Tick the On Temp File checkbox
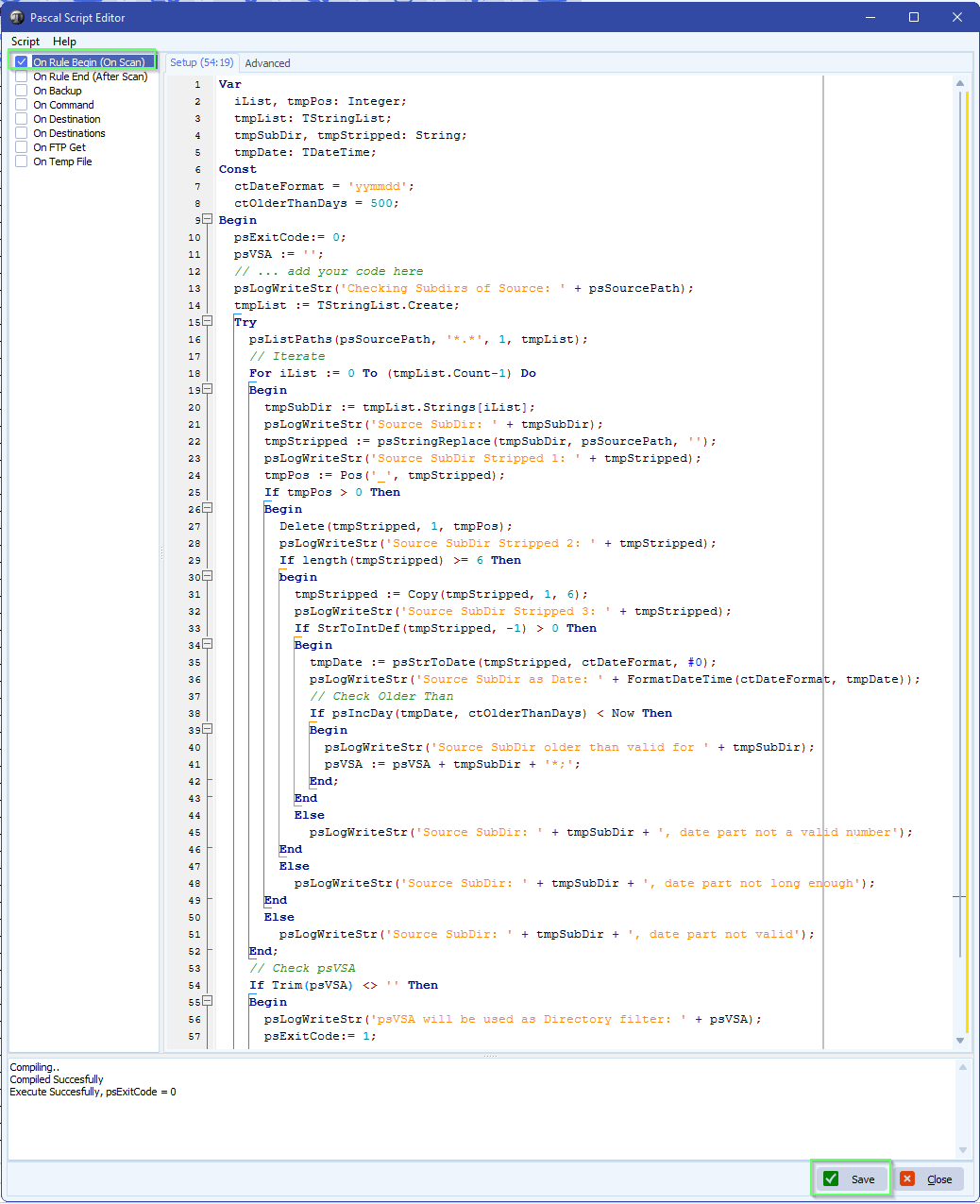This screenshot has height=1204, width=980. [21, 161]
